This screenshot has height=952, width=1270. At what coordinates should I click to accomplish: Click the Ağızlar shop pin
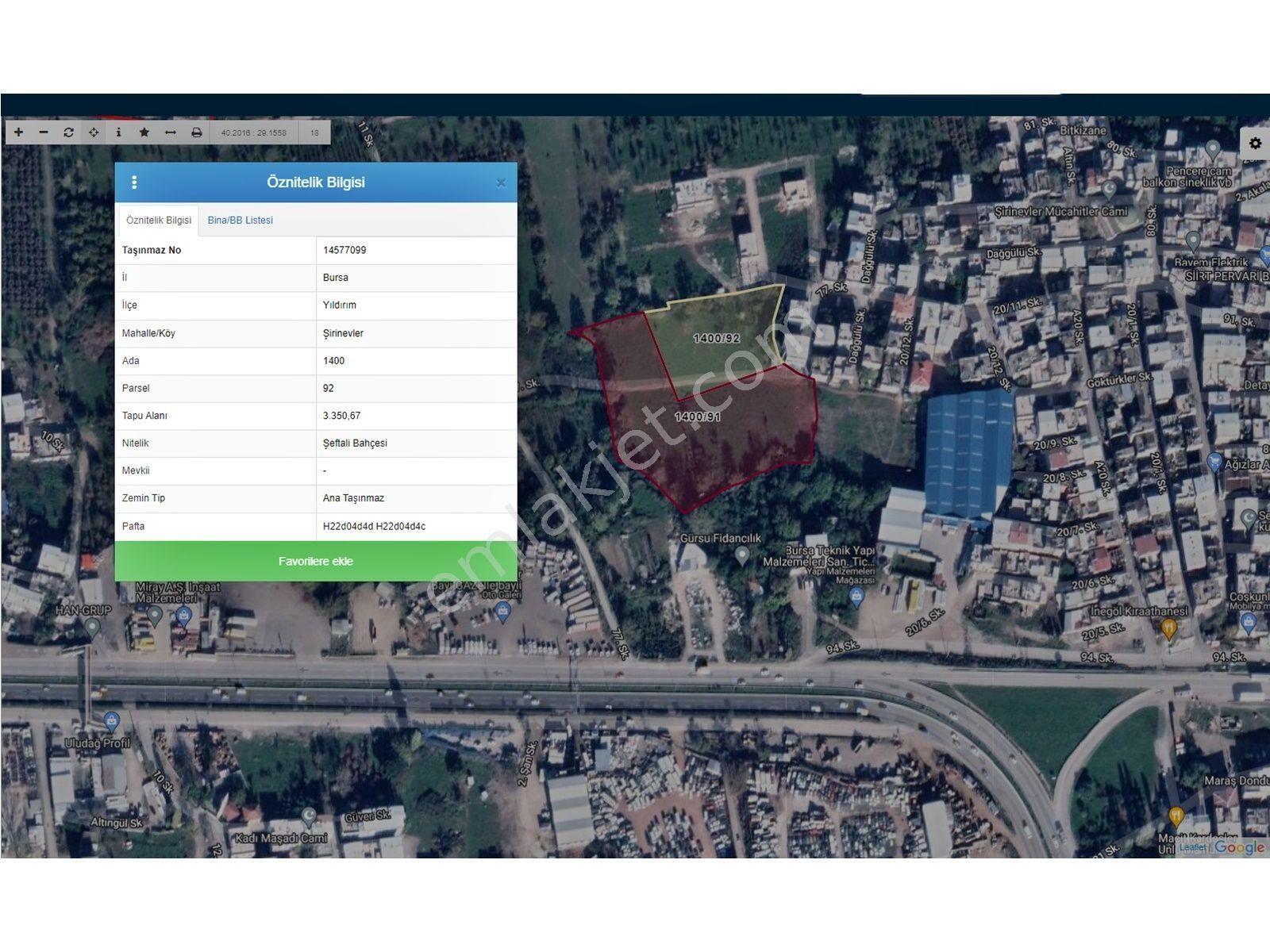[1214, 462]
